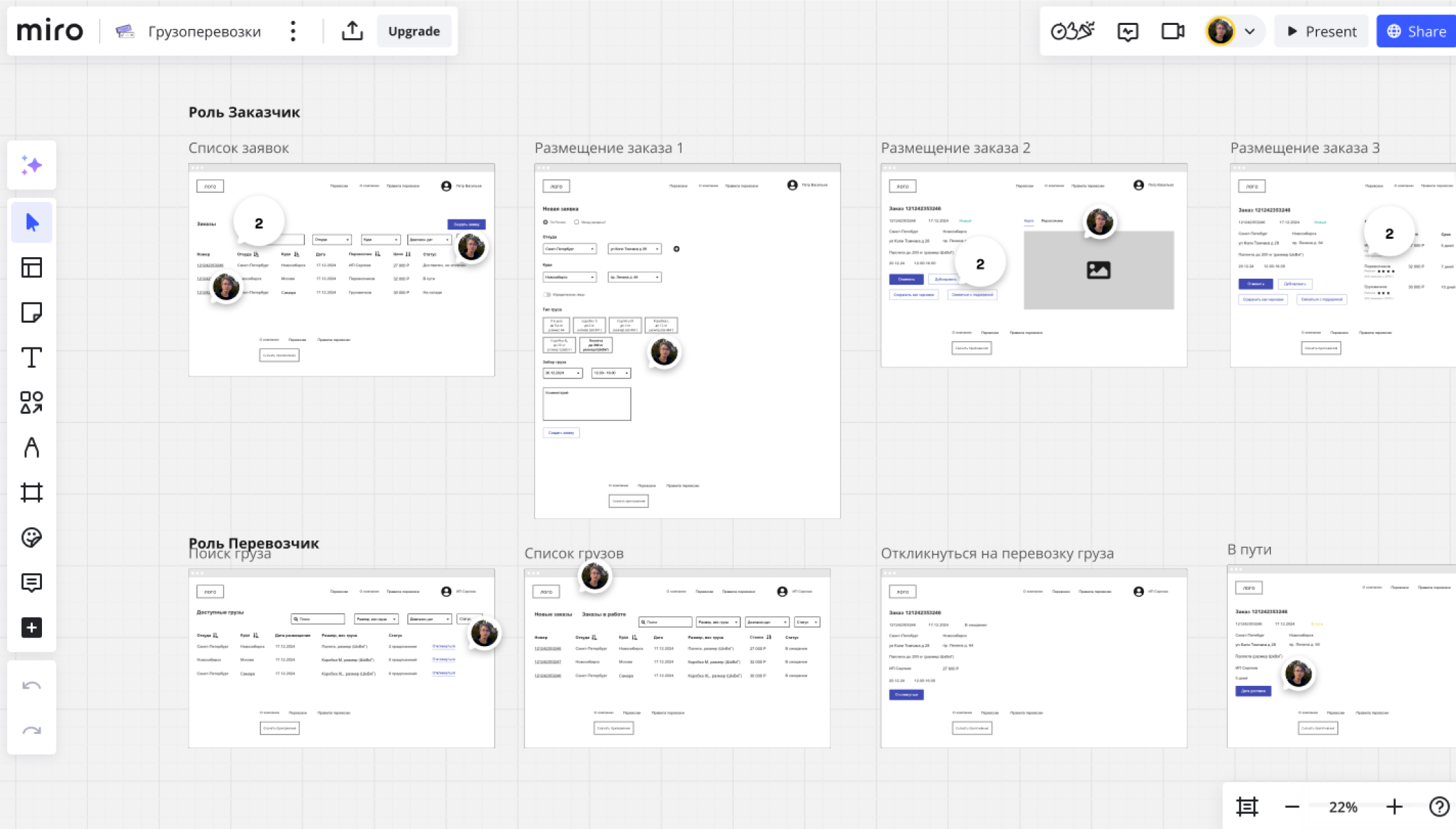
Task: Click the Upgrade button
Action: pos(414,31)
